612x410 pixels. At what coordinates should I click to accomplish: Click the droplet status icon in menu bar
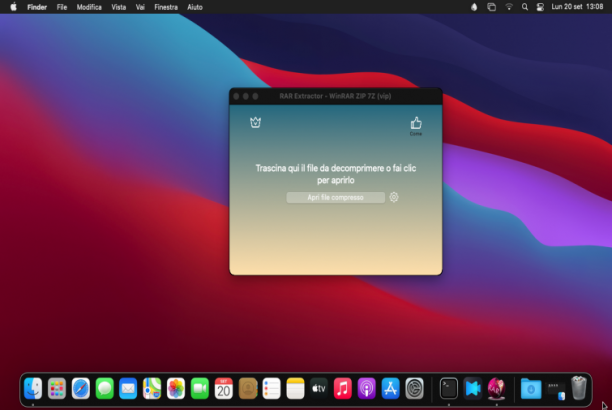click(x=474, y=7)
